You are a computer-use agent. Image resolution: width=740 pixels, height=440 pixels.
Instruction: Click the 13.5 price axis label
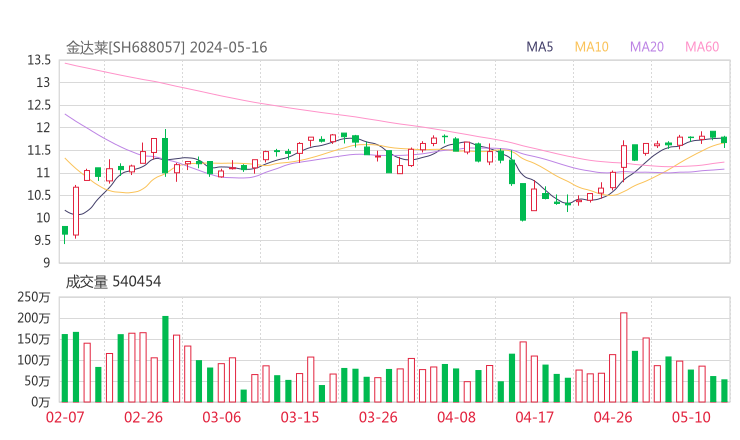coord(39,60)
